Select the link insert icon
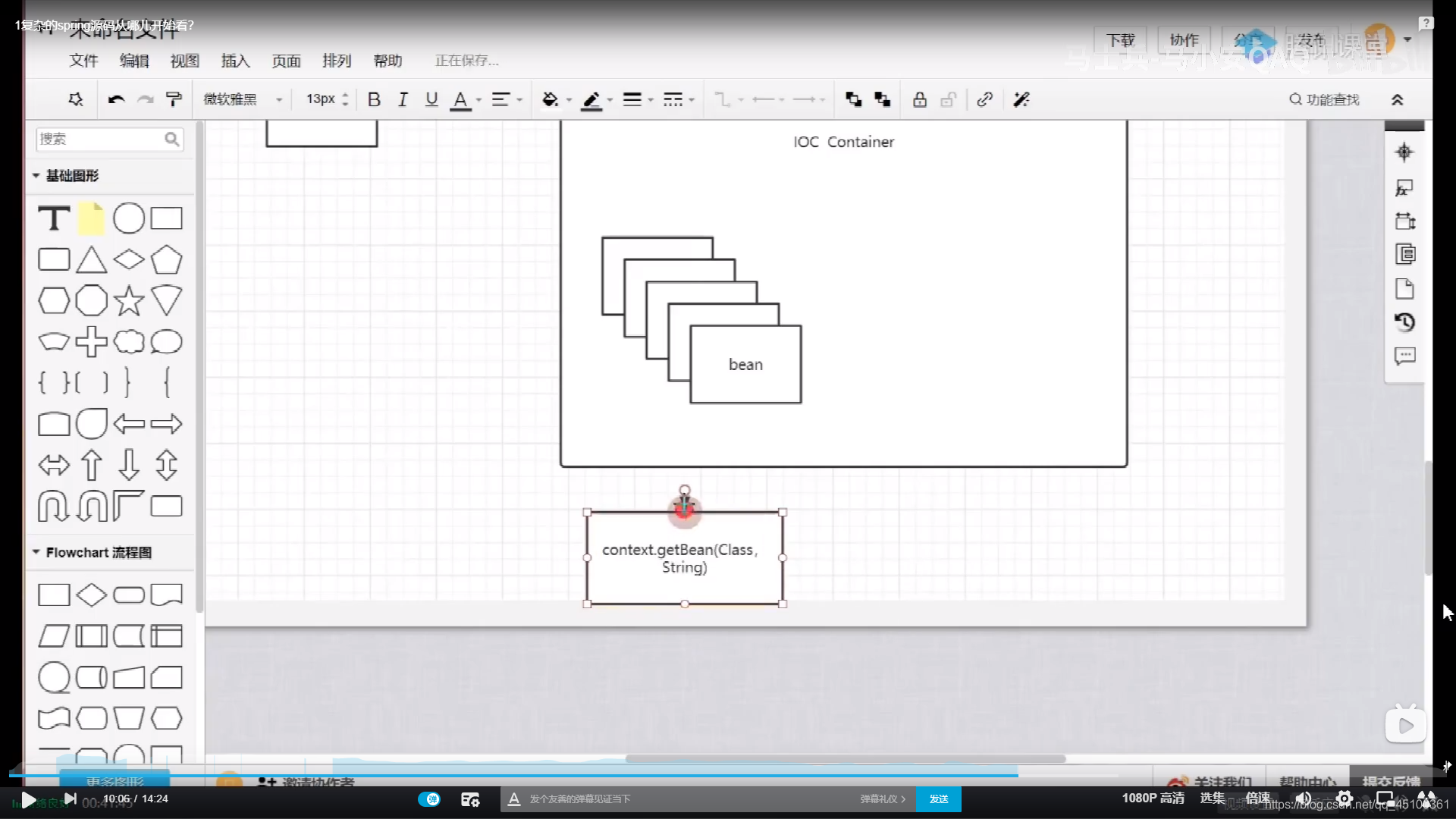This screenshot has height=819, width=1456. pos(984,99)
